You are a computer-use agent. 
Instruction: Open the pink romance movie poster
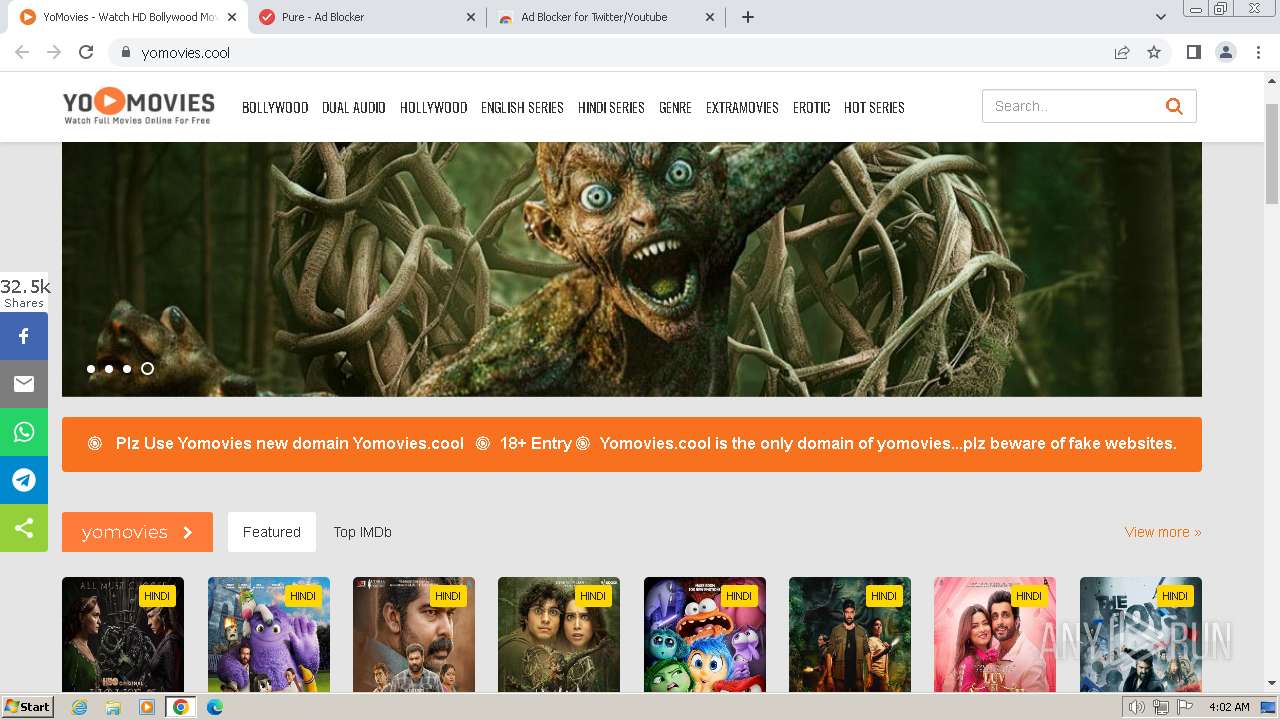click(995, 634)
